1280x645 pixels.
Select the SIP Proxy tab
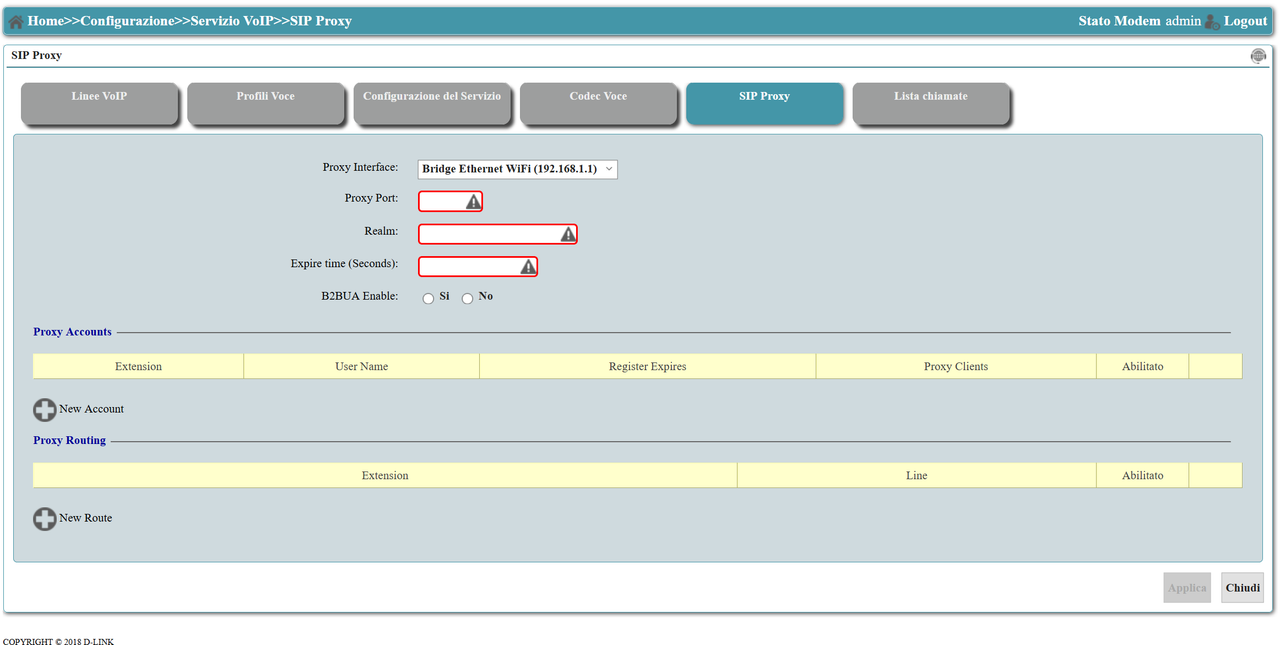click(764, 104)
